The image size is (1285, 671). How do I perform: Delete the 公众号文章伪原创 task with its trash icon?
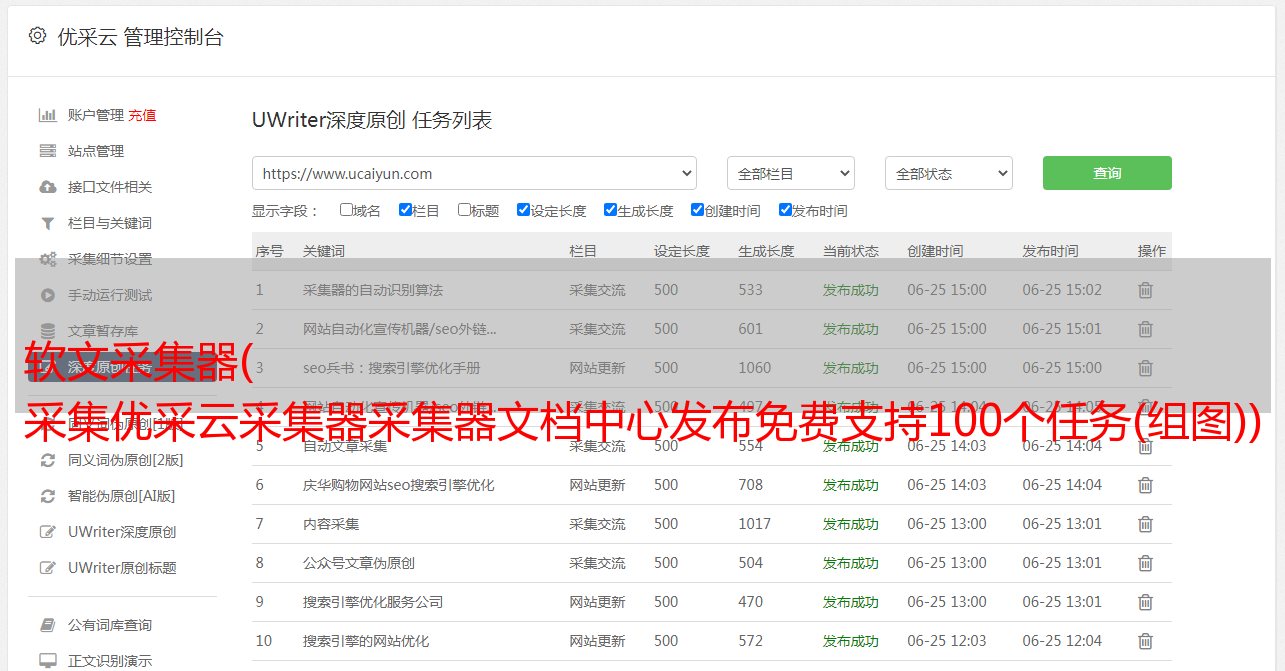point(1146,563)
